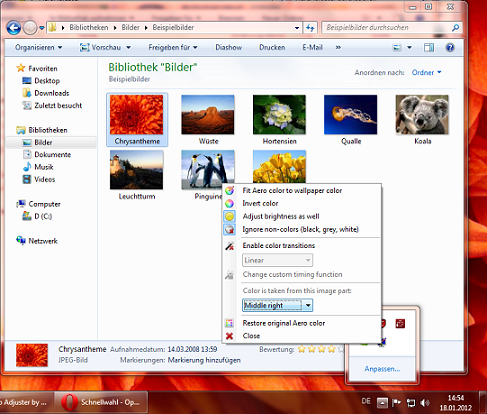Set rating with the first star
Screen dimensions: 487x414
tap(302, 349)
